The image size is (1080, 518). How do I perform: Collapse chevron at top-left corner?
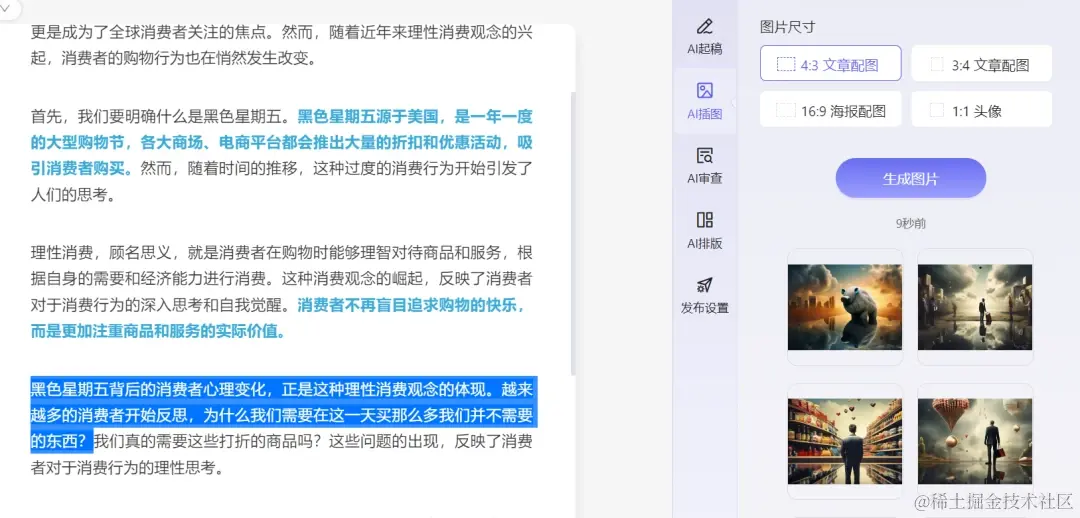click(6, 8)
